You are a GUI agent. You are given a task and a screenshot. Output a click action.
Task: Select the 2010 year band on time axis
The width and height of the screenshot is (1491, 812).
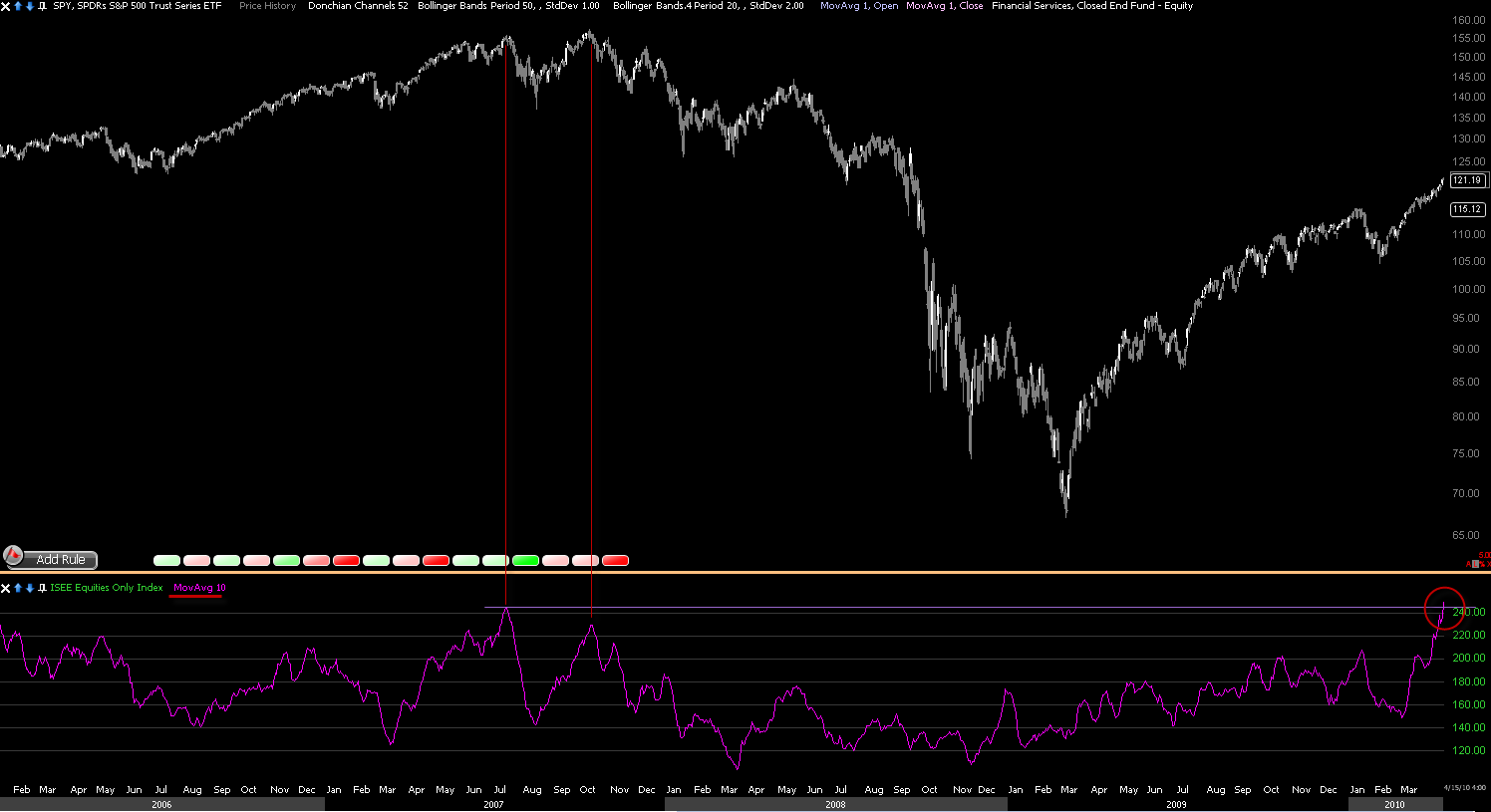1394,804
